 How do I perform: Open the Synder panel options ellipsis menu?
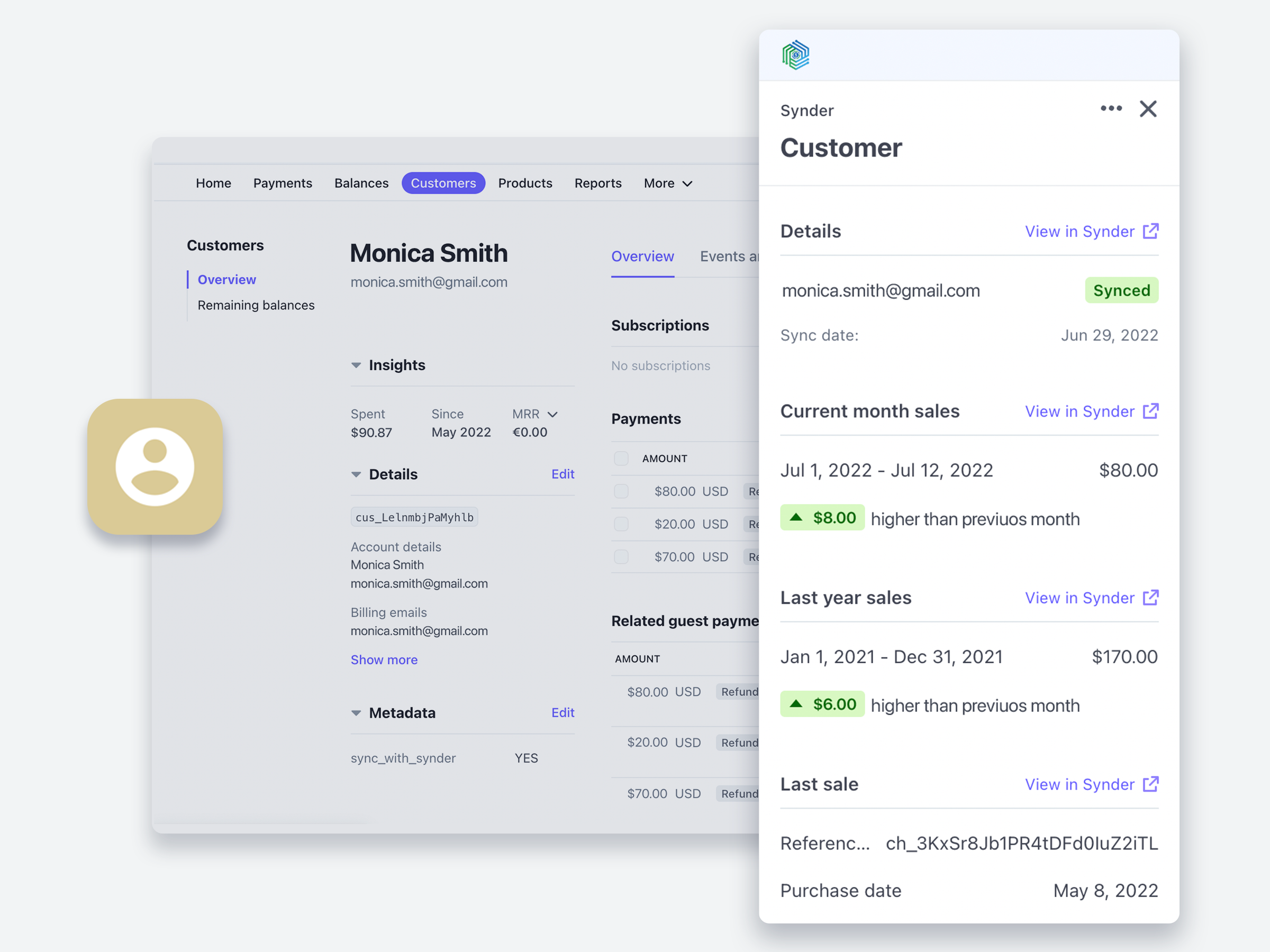[1112, 108]
